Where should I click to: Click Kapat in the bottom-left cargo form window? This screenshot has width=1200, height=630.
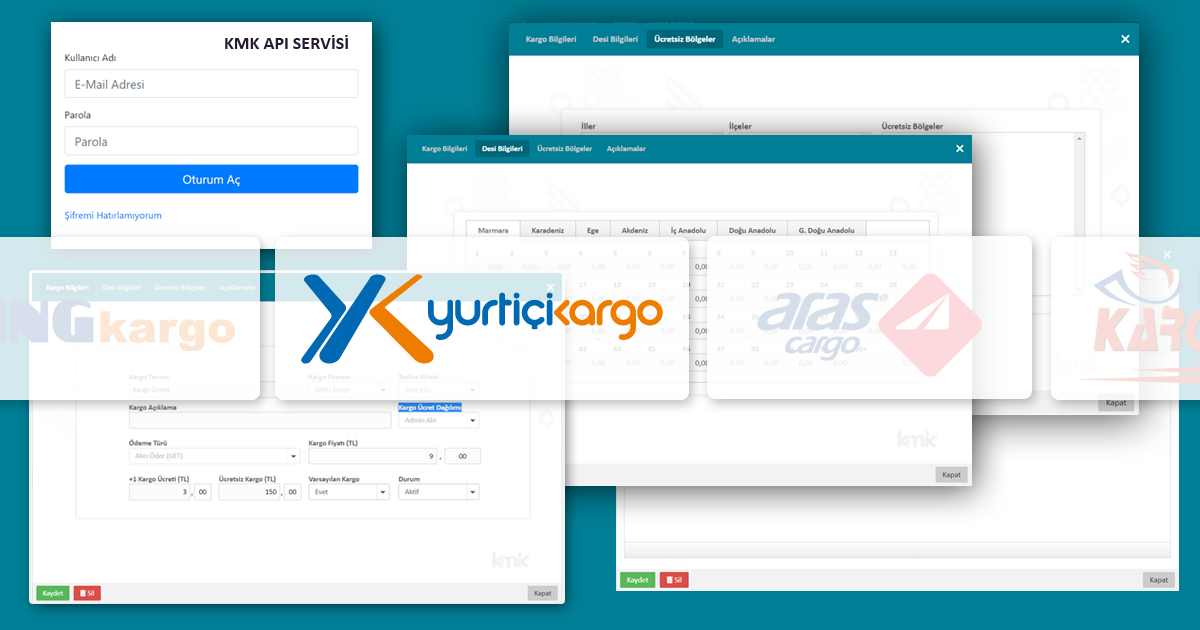click(543, 593)
